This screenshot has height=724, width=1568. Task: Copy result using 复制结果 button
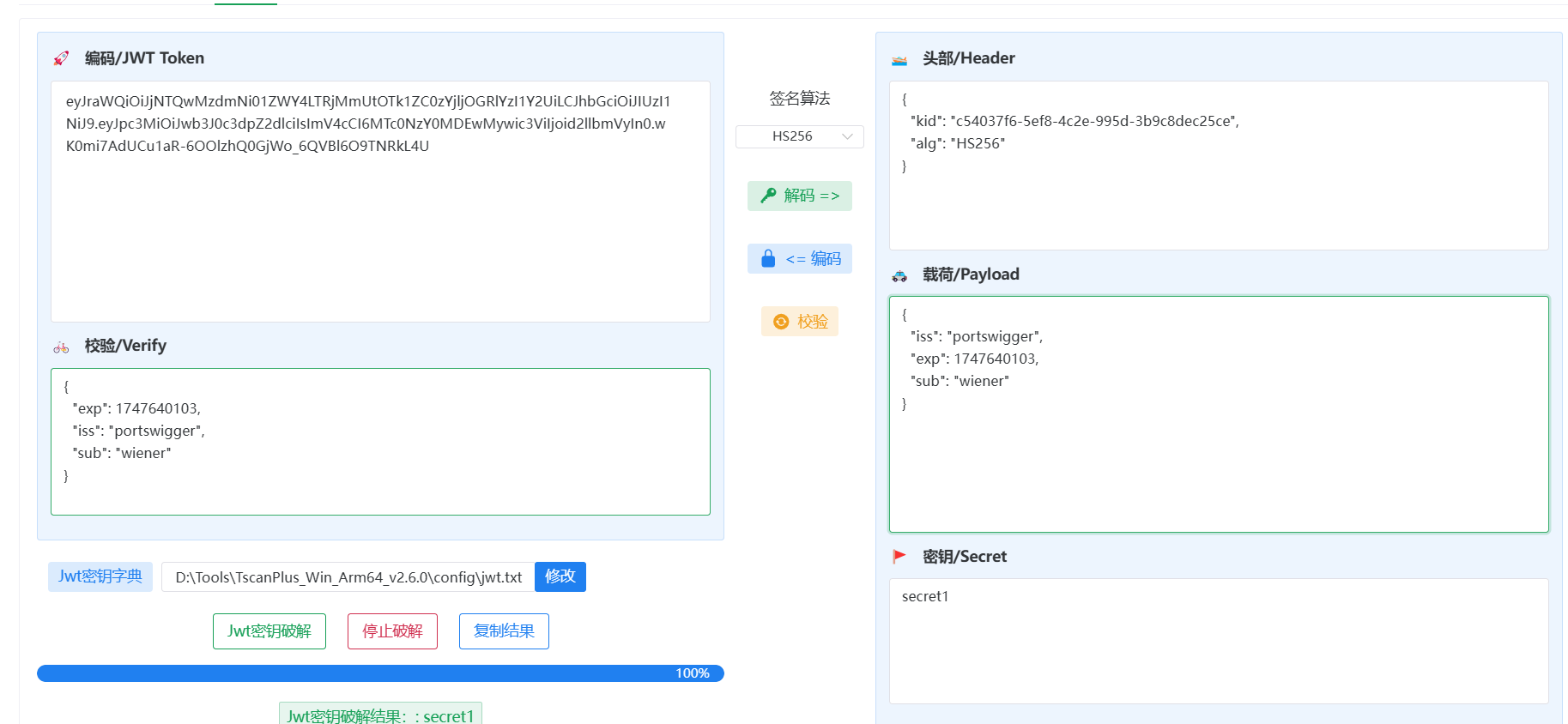(x=504, y=631)
